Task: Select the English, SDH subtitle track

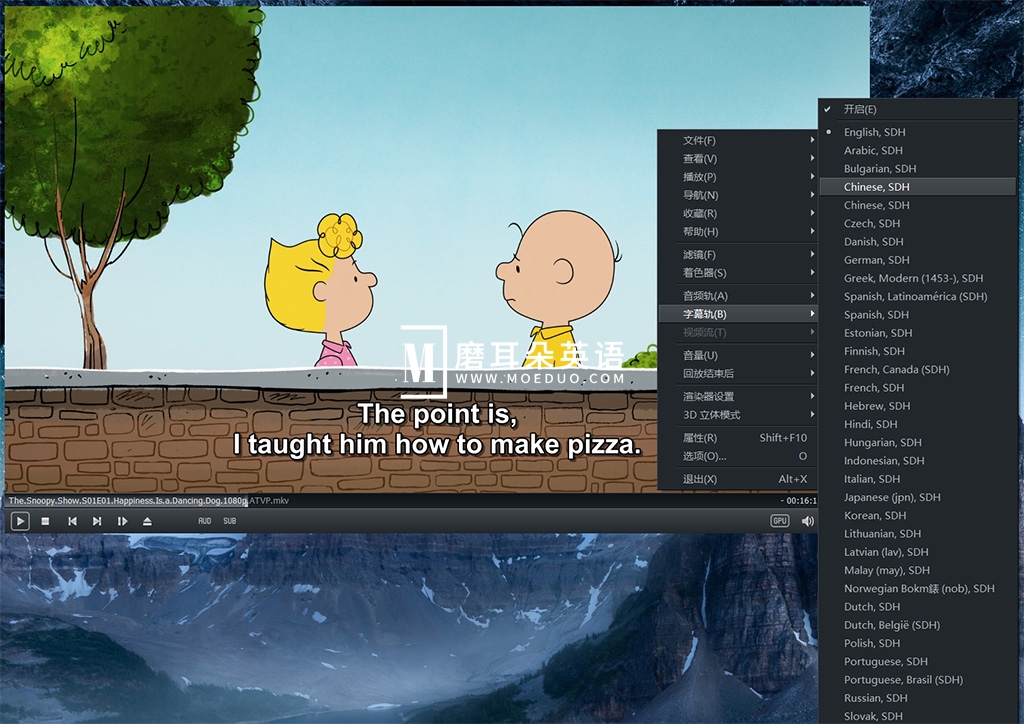Action: (x=874, y=132)
